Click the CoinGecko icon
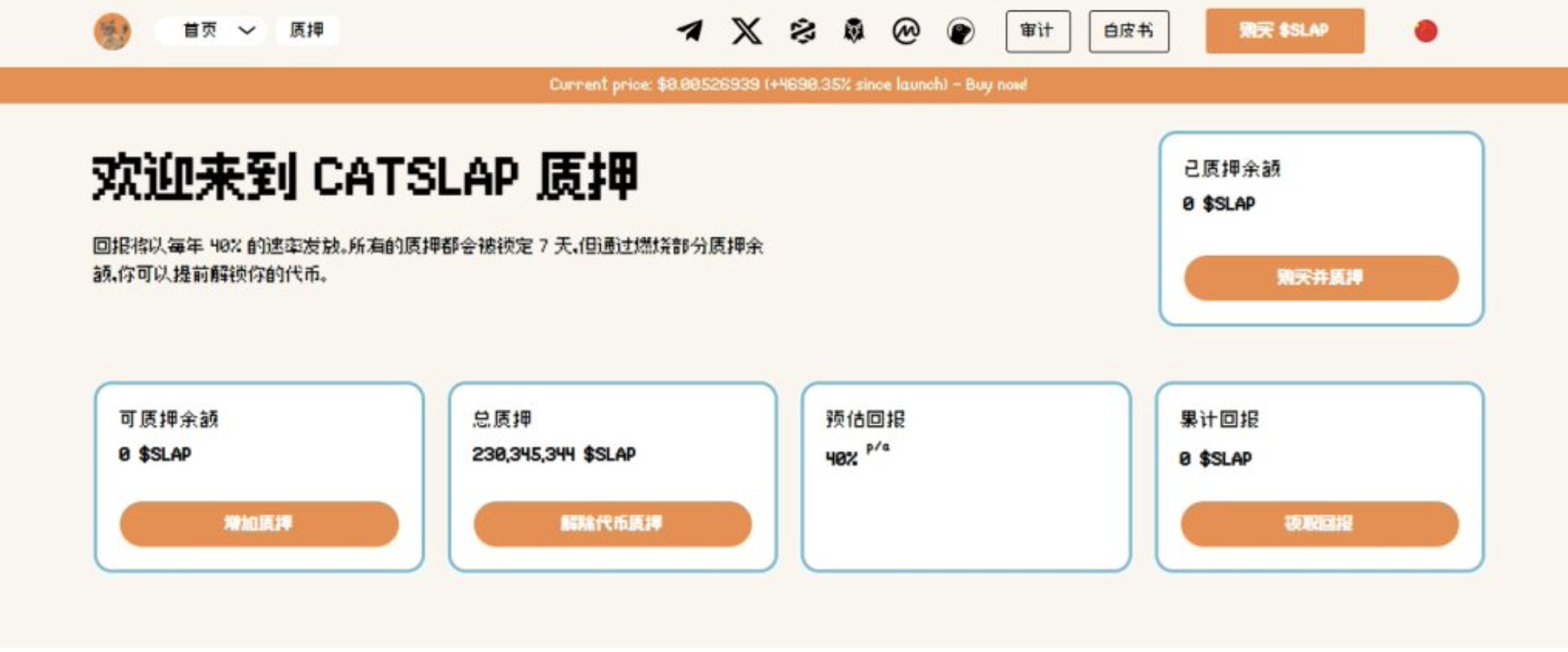 (x=960, y=32)
